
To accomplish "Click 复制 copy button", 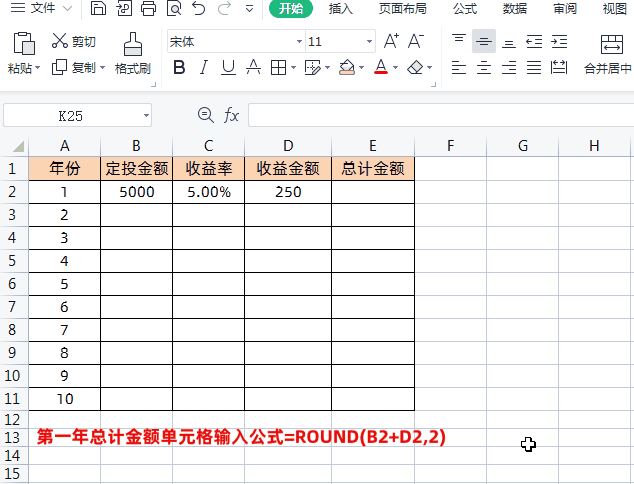I will [x=74, y=67].
